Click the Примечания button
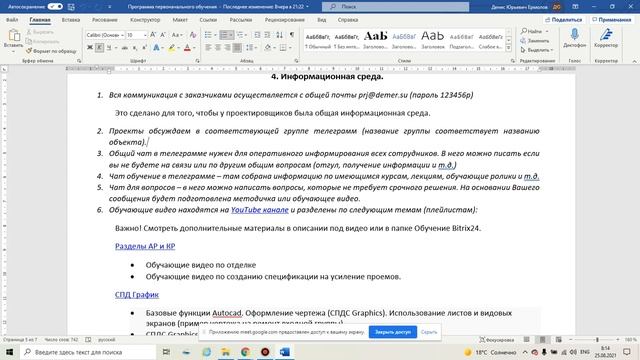Image resolution: width=640 pixels, height=360 pixels. (611, 20)
